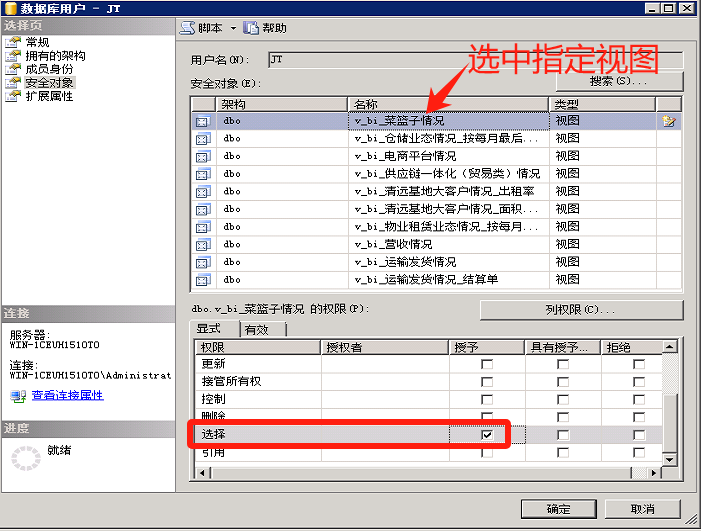Toggle 具有授予 checkbox for 控制 permission
Screen dimensions: 701x531
pos(563,400)
